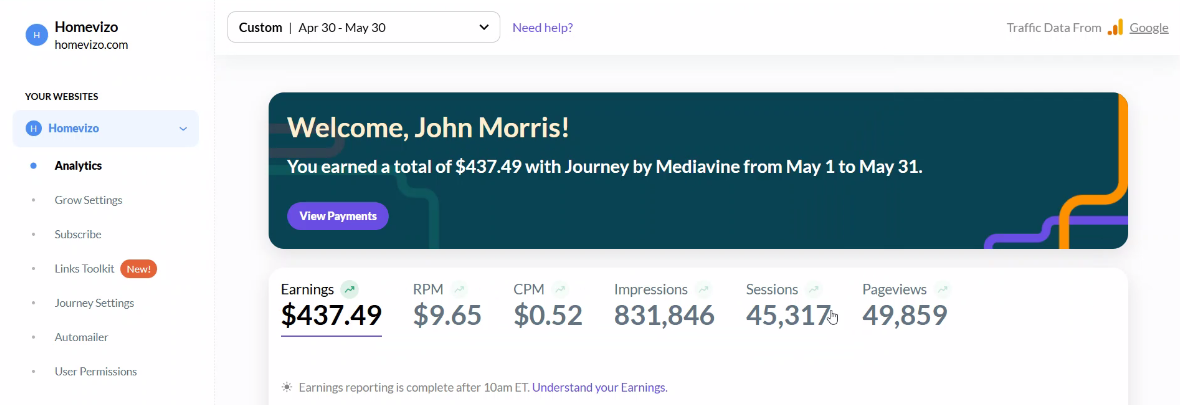Open Grow Settings in the sidebar
The height and width of the screenshot is (405, 1180).
(88, 200)
